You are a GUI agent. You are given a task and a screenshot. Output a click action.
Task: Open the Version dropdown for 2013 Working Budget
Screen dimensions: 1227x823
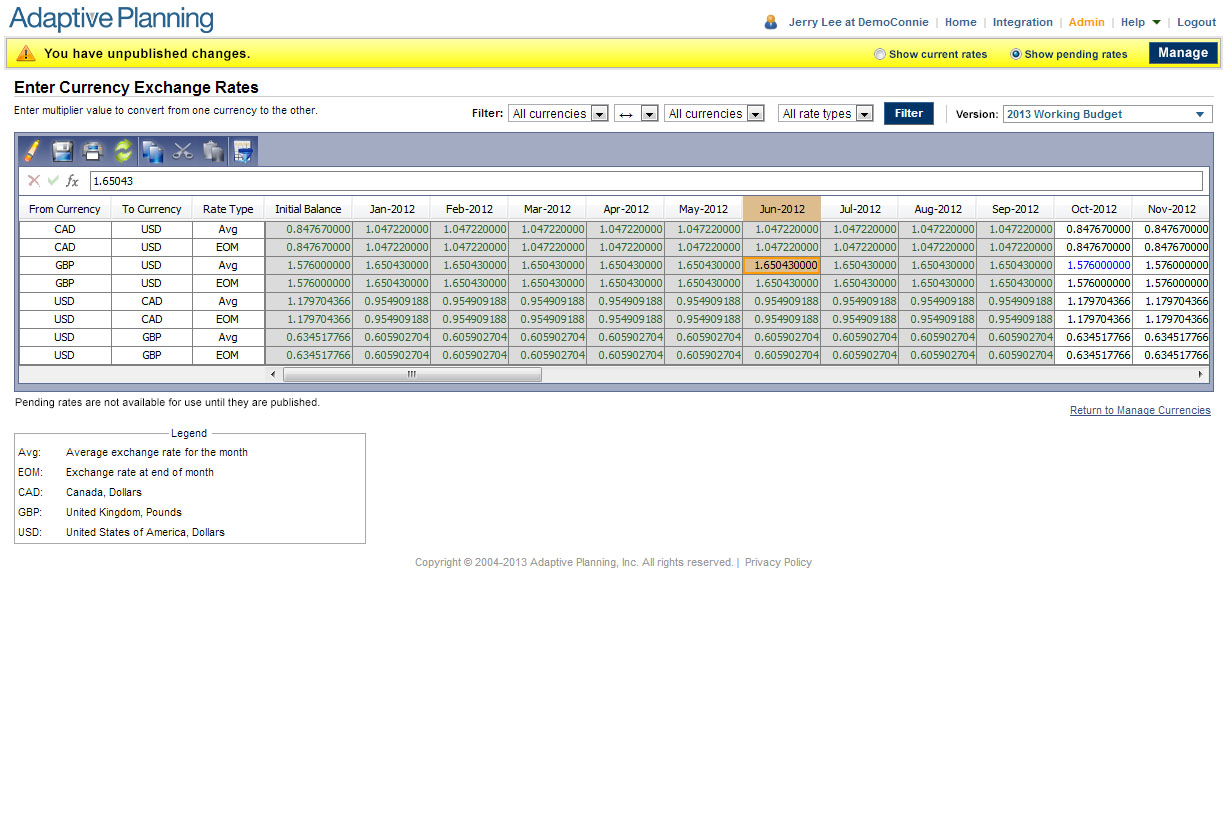tap(1198, 113)
